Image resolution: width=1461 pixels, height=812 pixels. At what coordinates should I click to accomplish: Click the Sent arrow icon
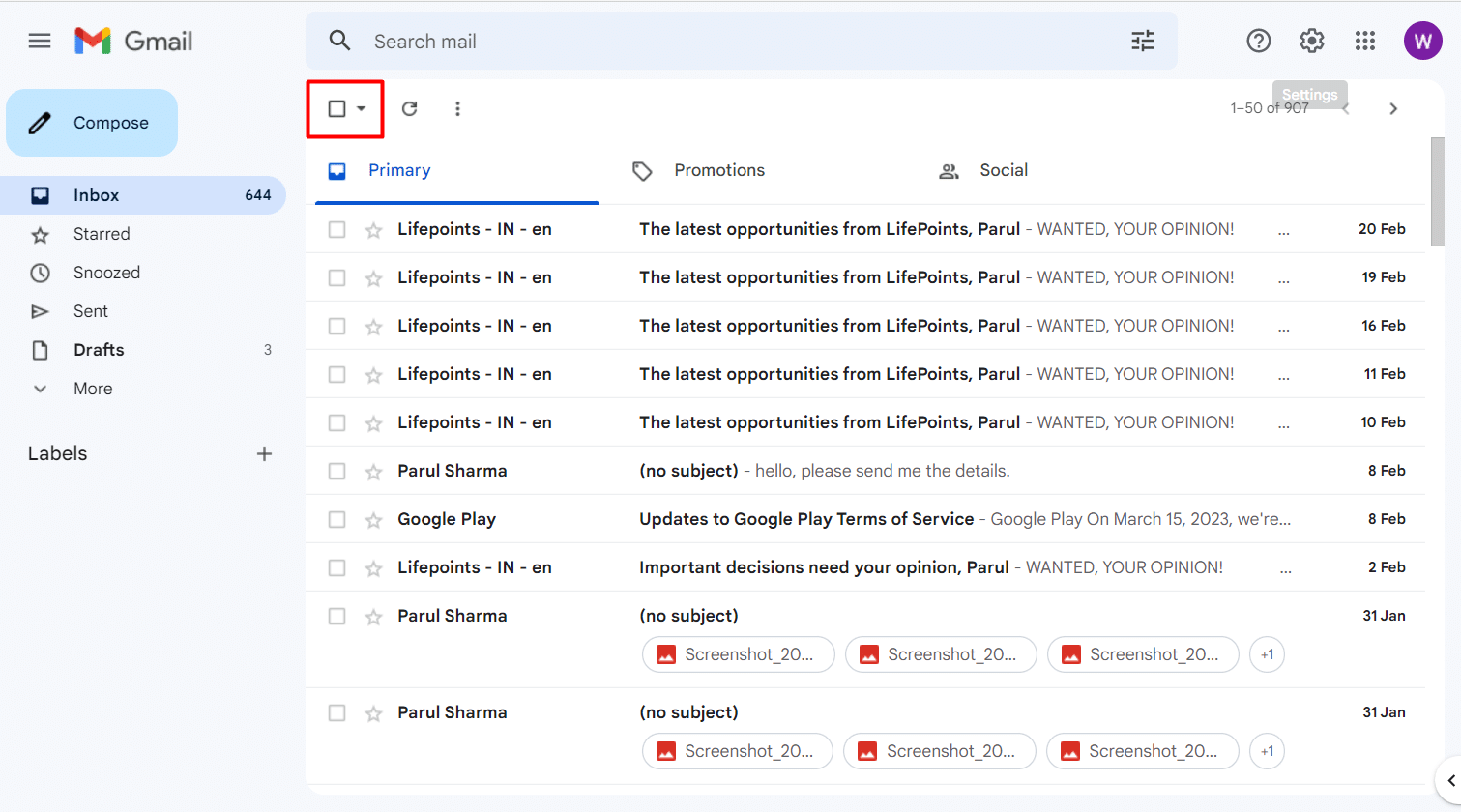(x=40, y=311)
